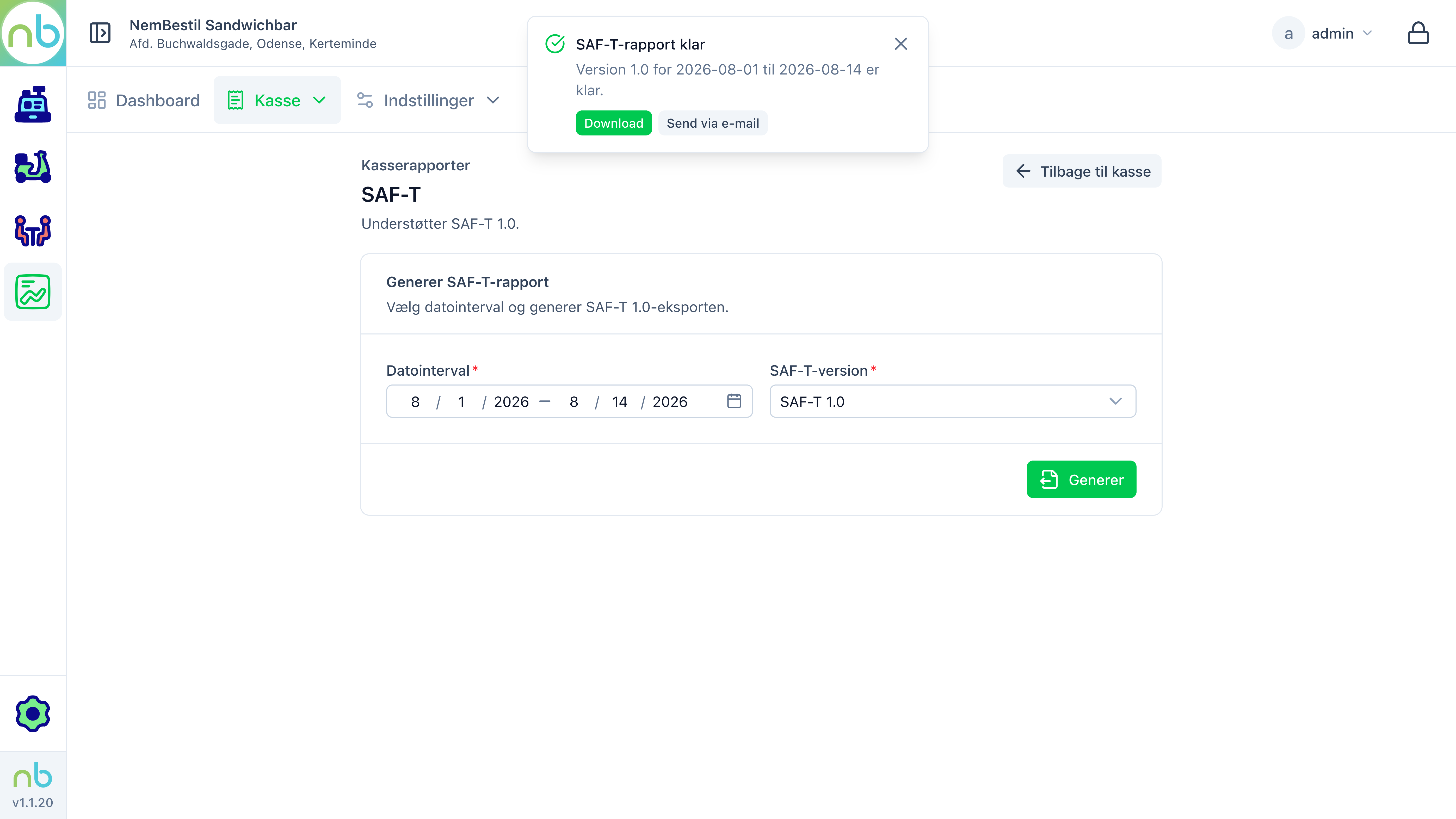Click the Datointerval field label

pos(428,370)
